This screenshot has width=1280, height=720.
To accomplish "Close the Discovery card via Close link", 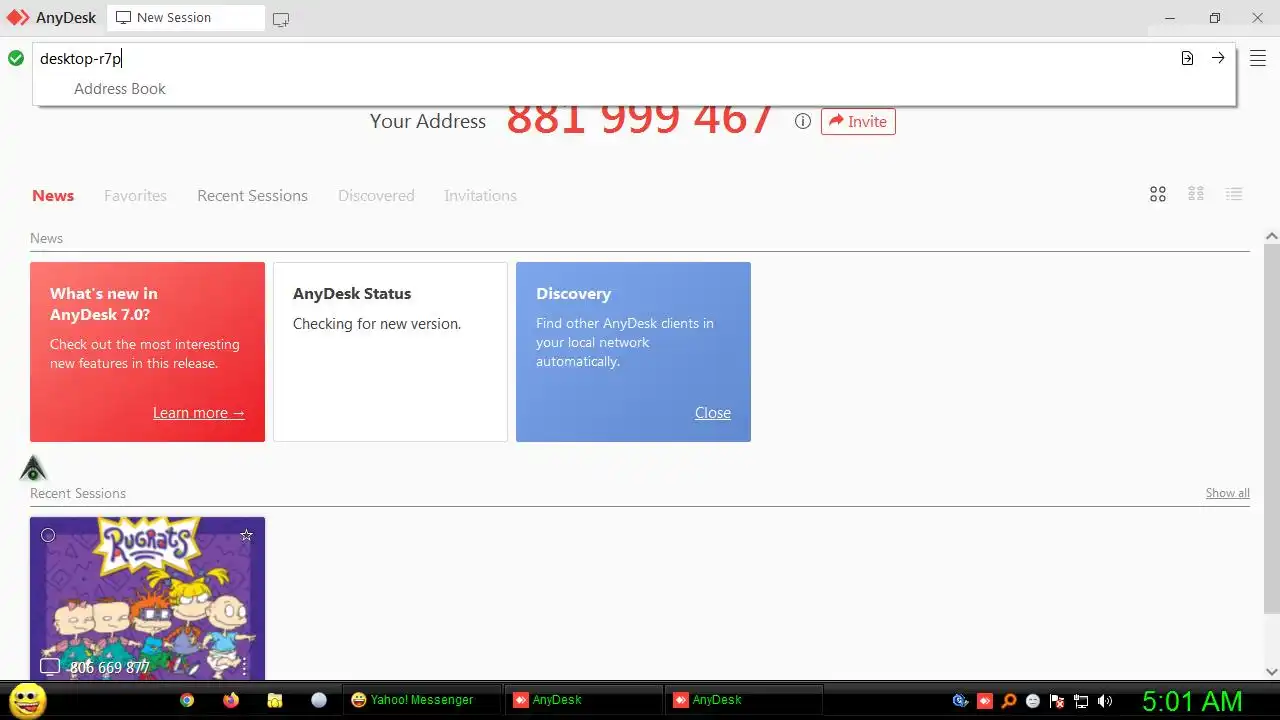I will point(713,412).
